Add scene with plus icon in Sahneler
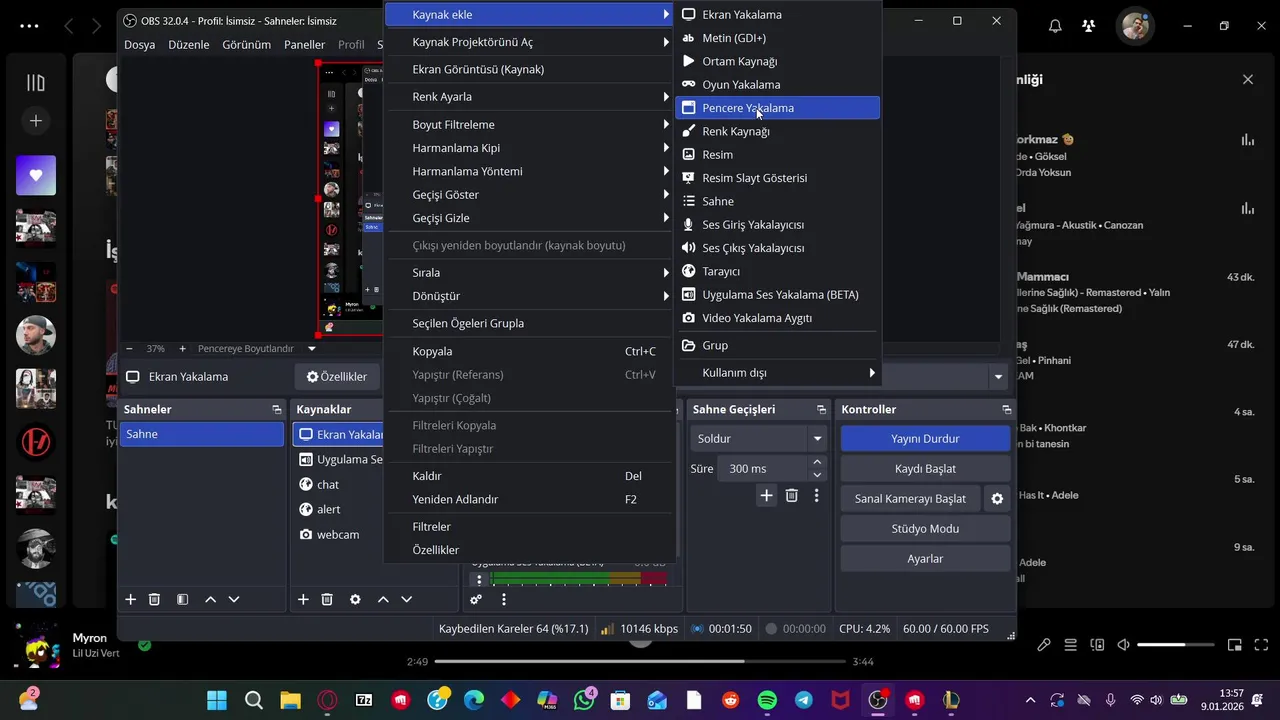This screenshot has width=1280, height=720. (130, 600)
